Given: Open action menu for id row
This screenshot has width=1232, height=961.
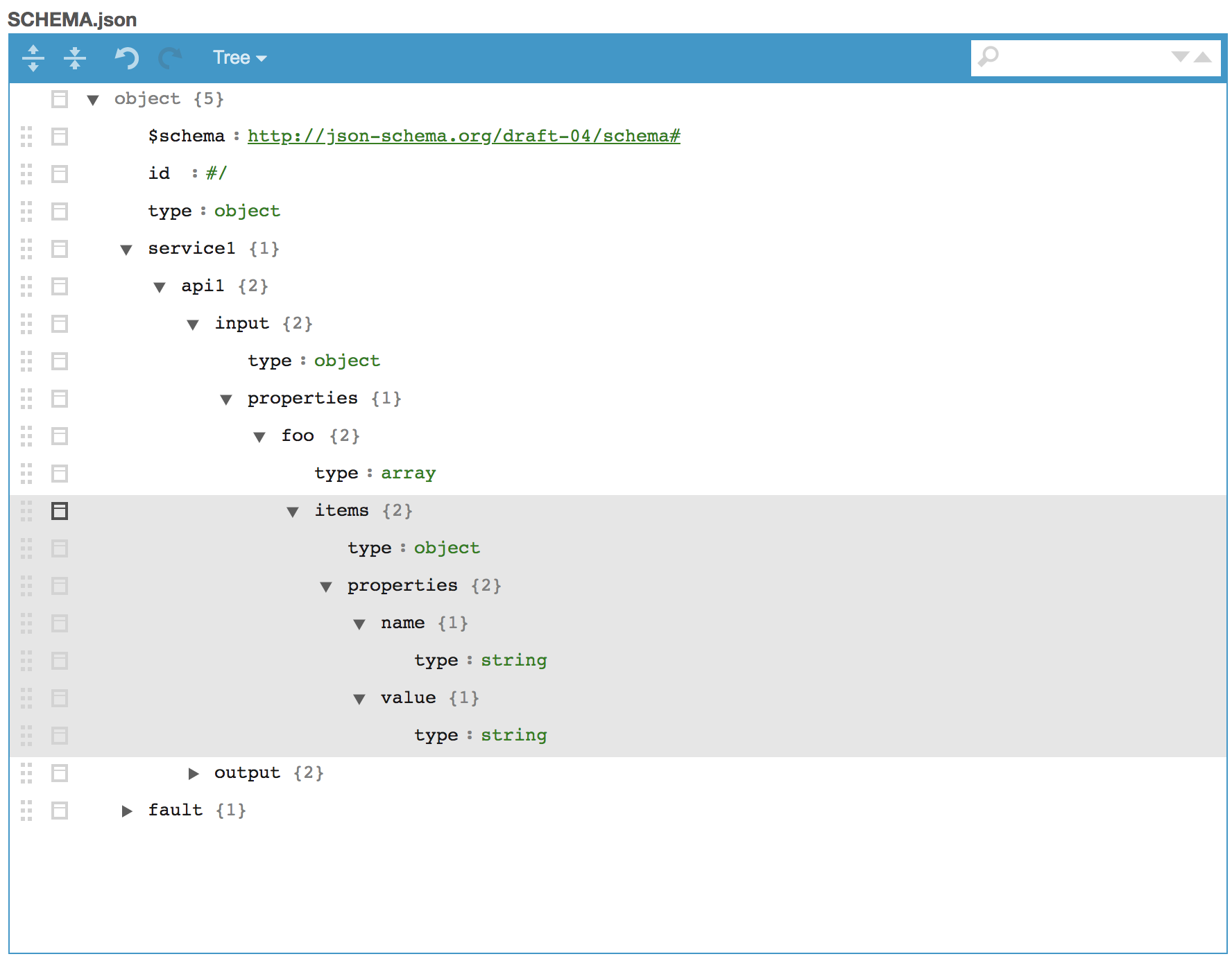Looking at the screenshot, I should point(60,174).
